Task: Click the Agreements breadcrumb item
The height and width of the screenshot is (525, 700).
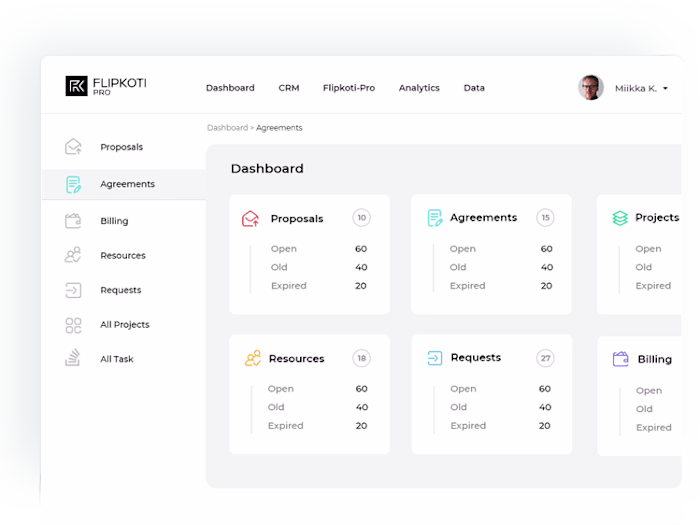Action: point(279,128)
